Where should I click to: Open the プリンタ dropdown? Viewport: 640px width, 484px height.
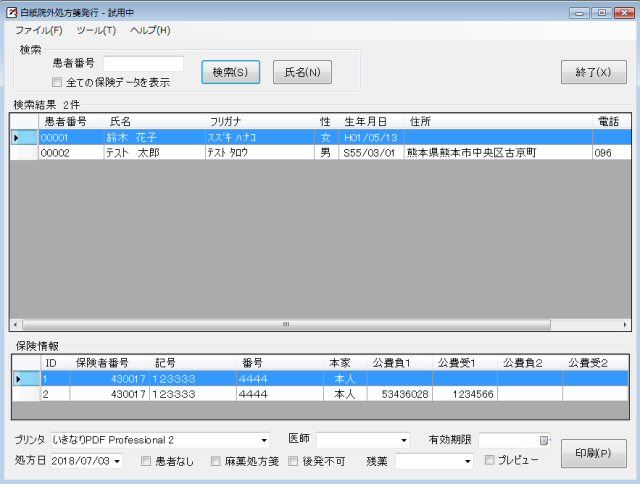coord(264,440)
